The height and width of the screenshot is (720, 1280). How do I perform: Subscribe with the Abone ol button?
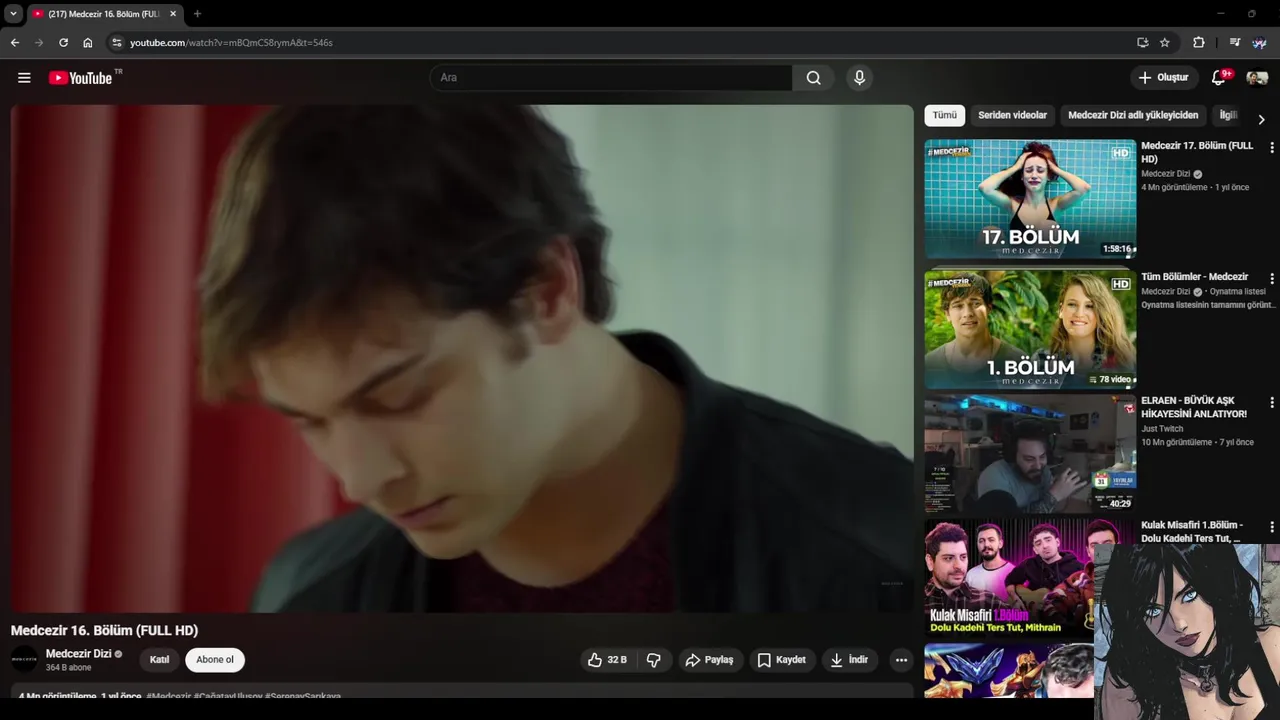(215, 660)
